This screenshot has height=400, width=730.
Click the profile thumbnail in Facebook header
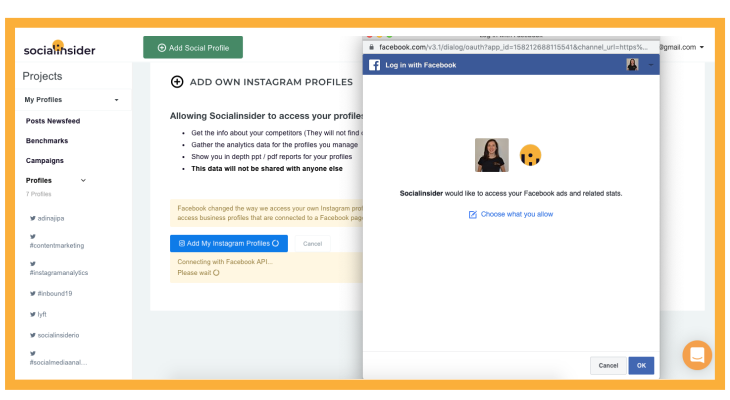632,65
